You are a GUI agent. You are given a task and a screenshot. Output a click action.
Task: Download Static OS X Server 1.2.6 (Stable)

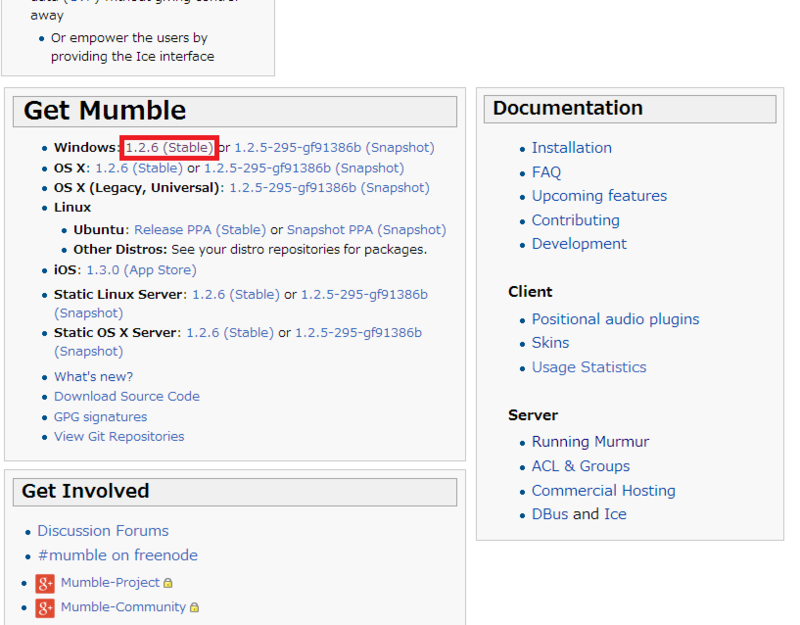[230, 333]
